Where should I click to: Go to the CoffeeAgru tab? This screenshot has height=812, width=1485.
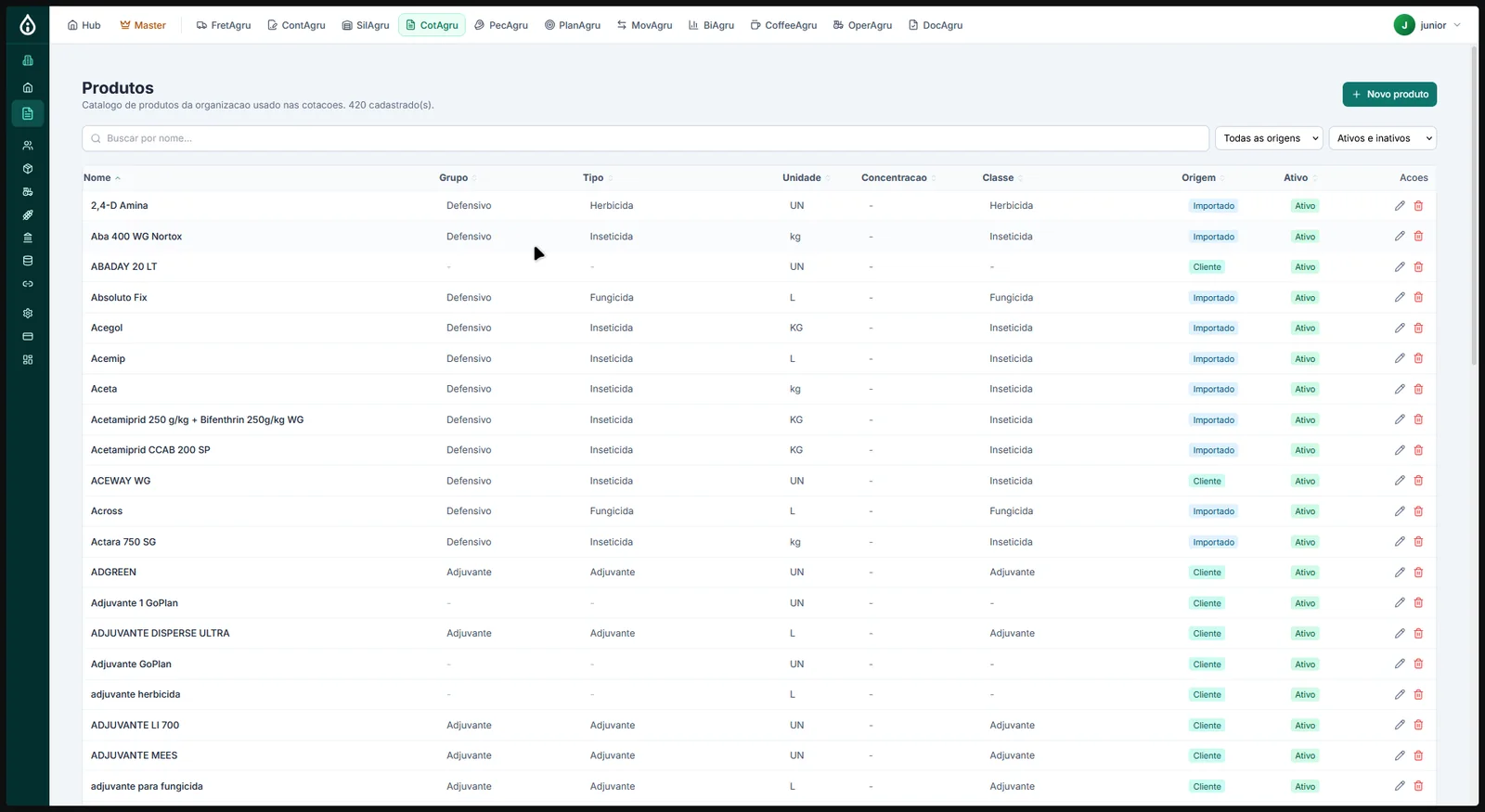783,25
